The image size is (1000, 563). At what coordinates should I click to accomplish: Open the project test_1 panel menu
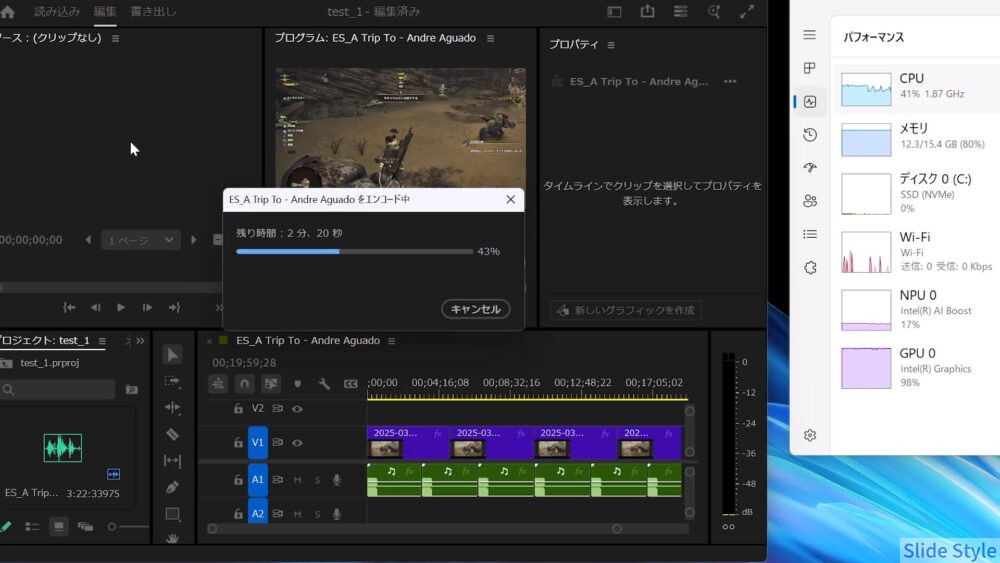coord(102,341)
